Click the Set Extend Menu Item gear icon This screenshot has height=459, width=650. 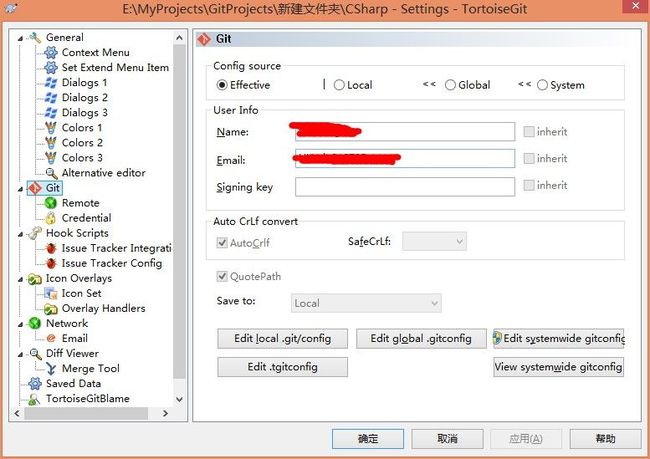(51, 68)
